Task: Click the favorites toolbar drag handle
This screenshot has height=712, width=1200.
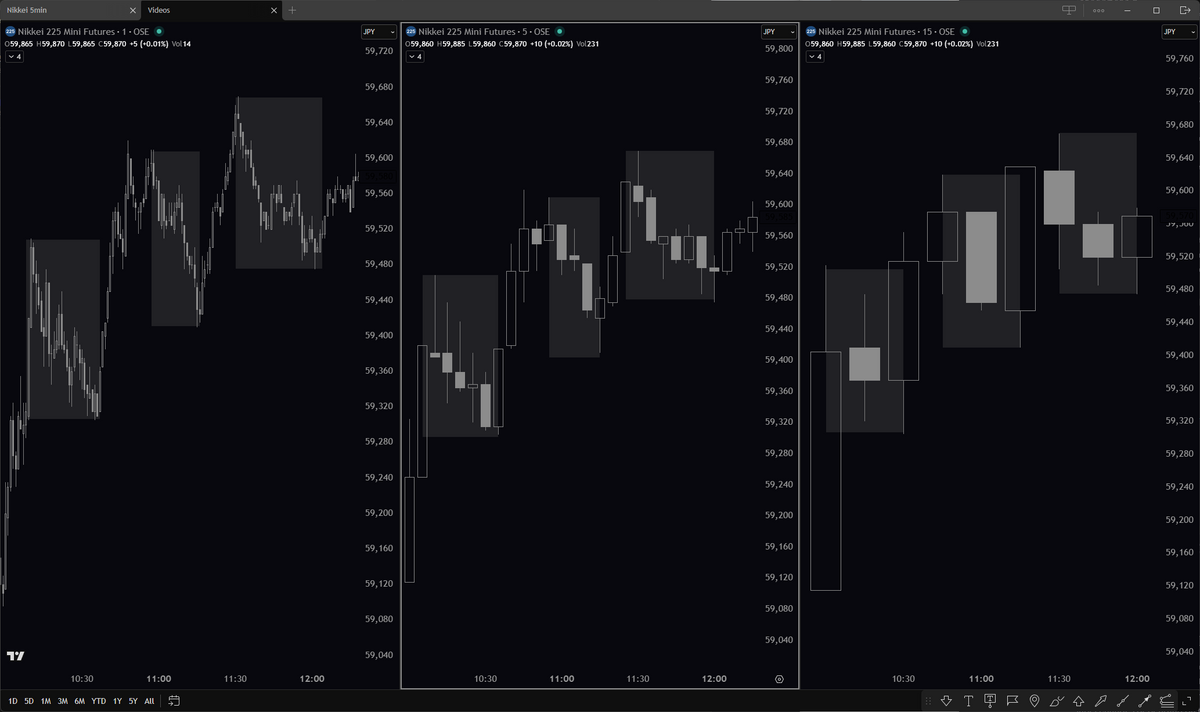Action: 927,701
